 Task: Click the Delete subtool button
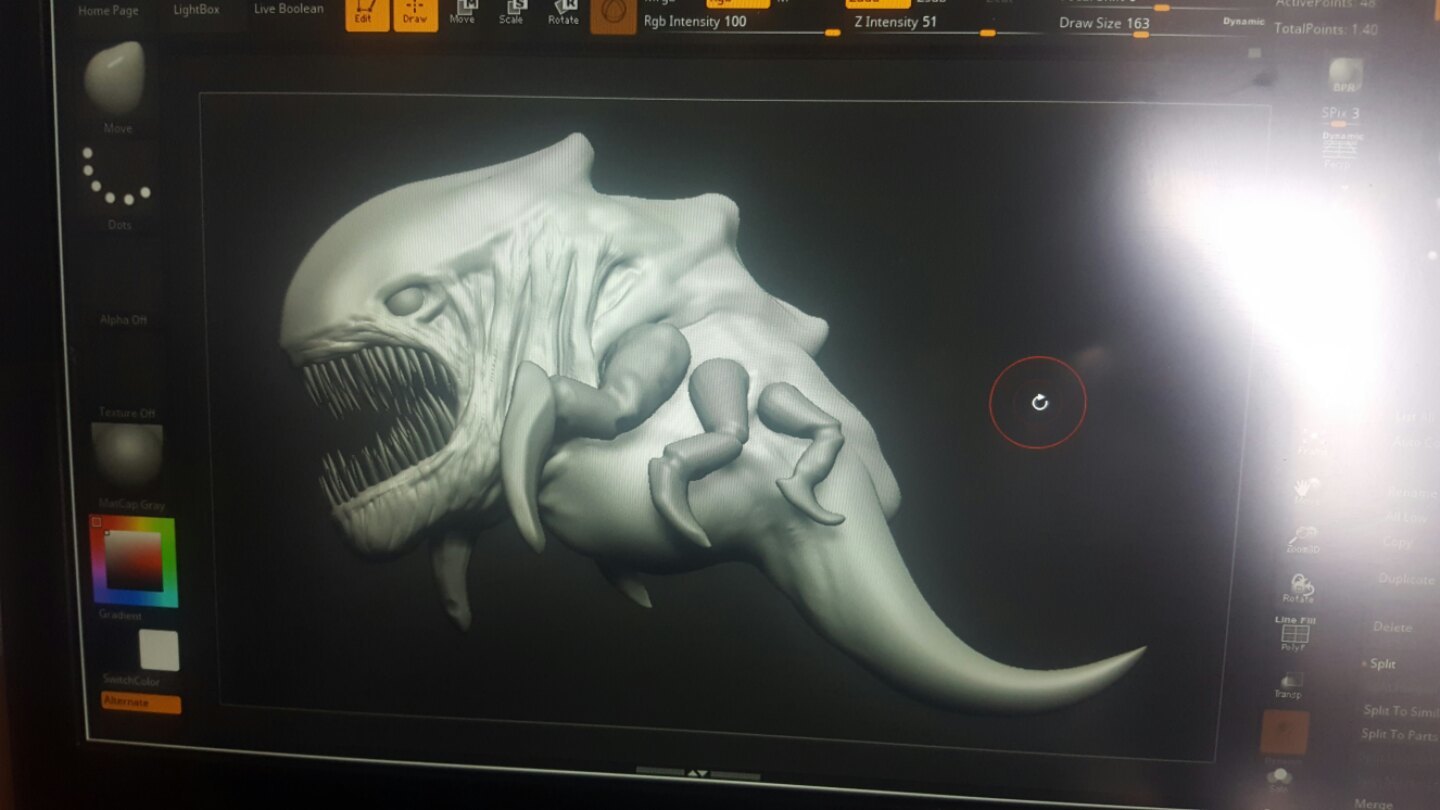[1392, 627]
